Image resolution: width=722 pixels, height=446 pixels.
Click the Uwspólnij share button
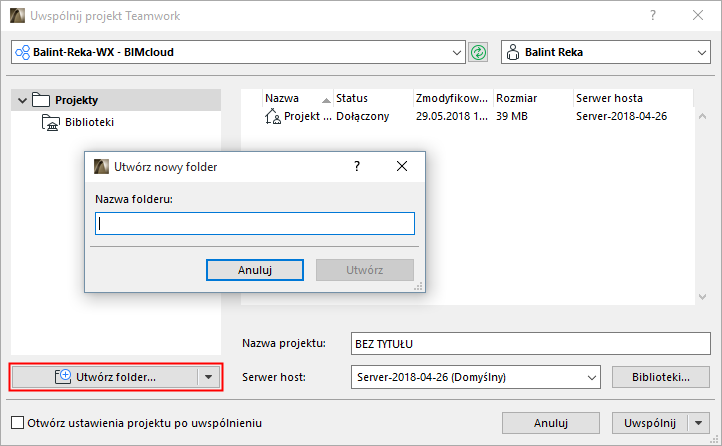[x=650, y=423]
